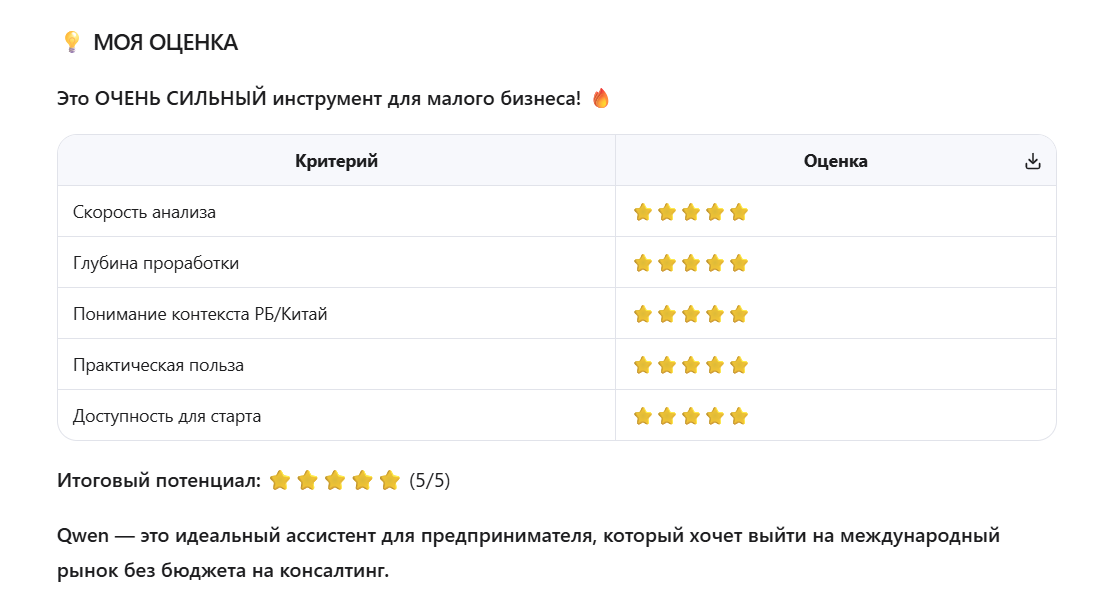
Task: Click the last star in Глубина проработки row
Action: click(739, 263)
